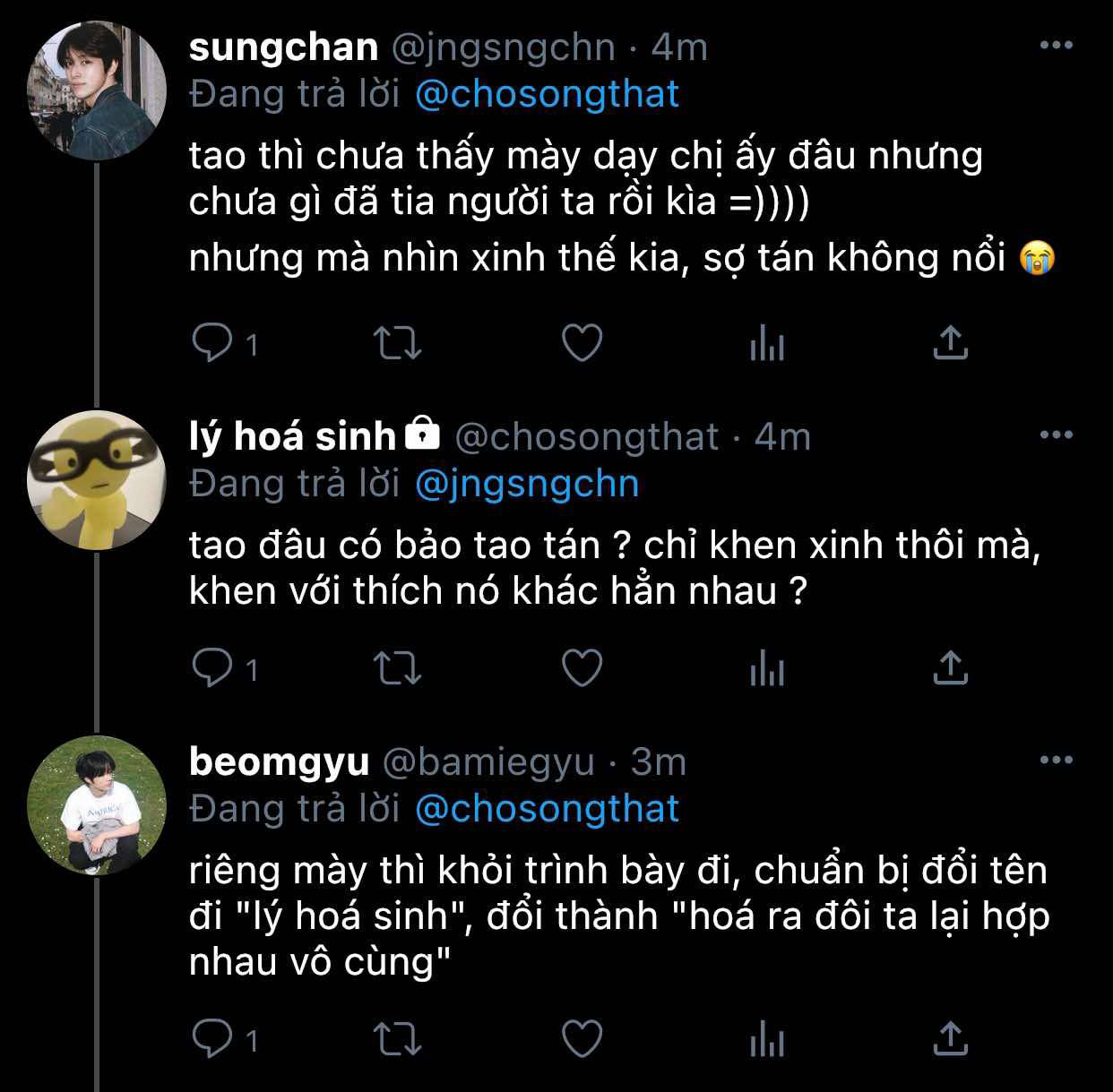Reply to beomgyu's tweet
The height and width of the screenshot is (1092, 1113).
[x=213, y=1039]
